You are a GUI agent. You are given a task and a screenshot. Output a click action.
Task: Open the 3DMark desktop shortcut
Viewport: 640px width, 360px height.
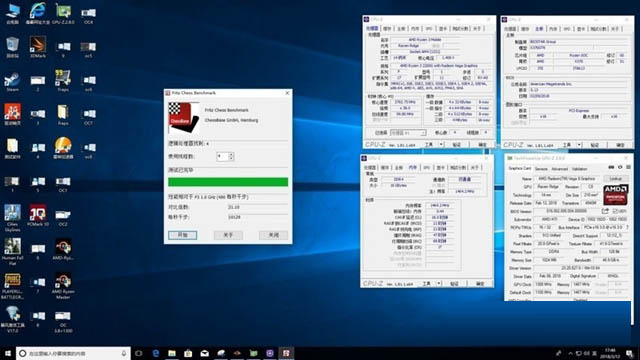coord(38,47)
